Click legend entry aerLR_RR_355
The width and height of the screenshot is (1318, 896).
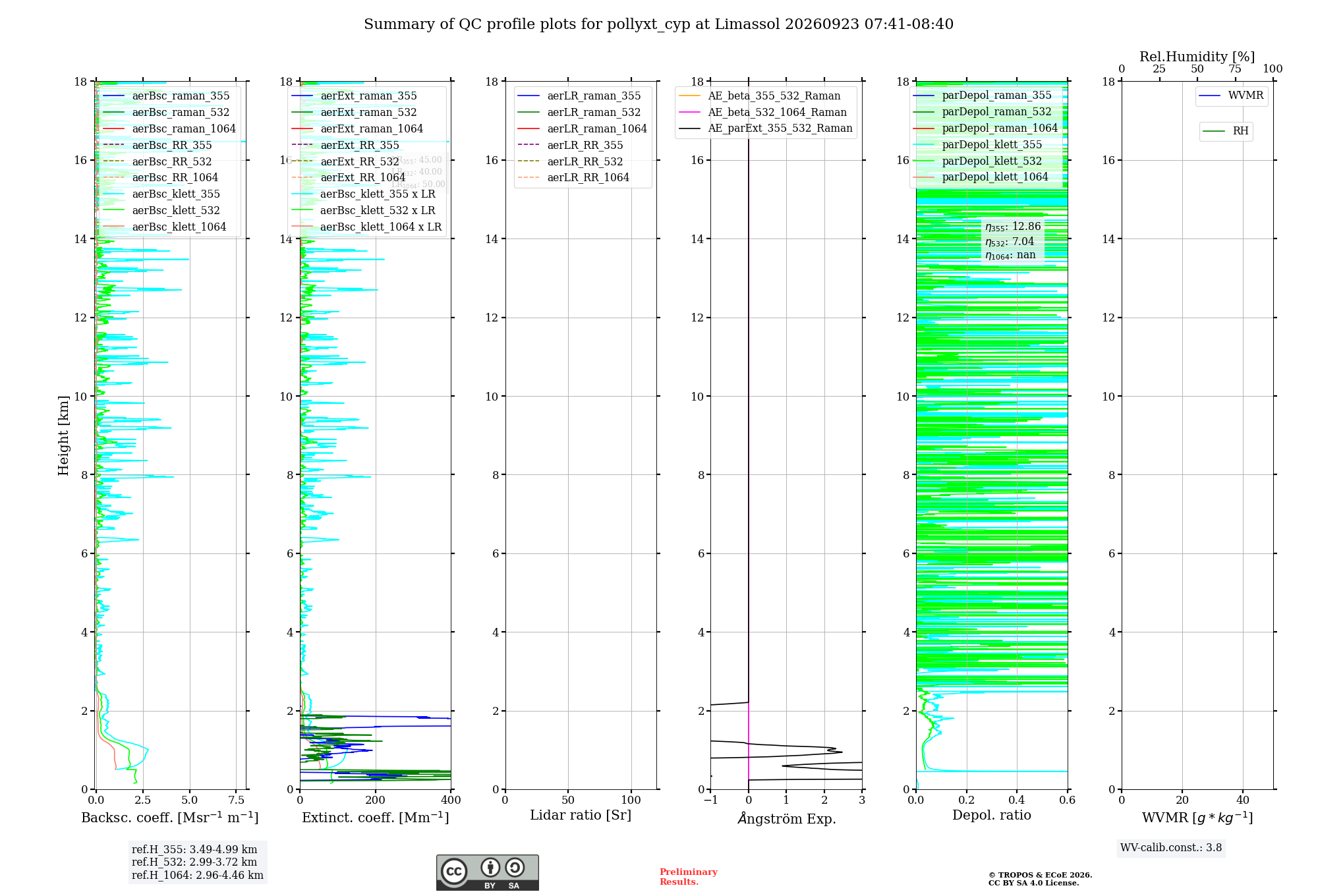571,145
